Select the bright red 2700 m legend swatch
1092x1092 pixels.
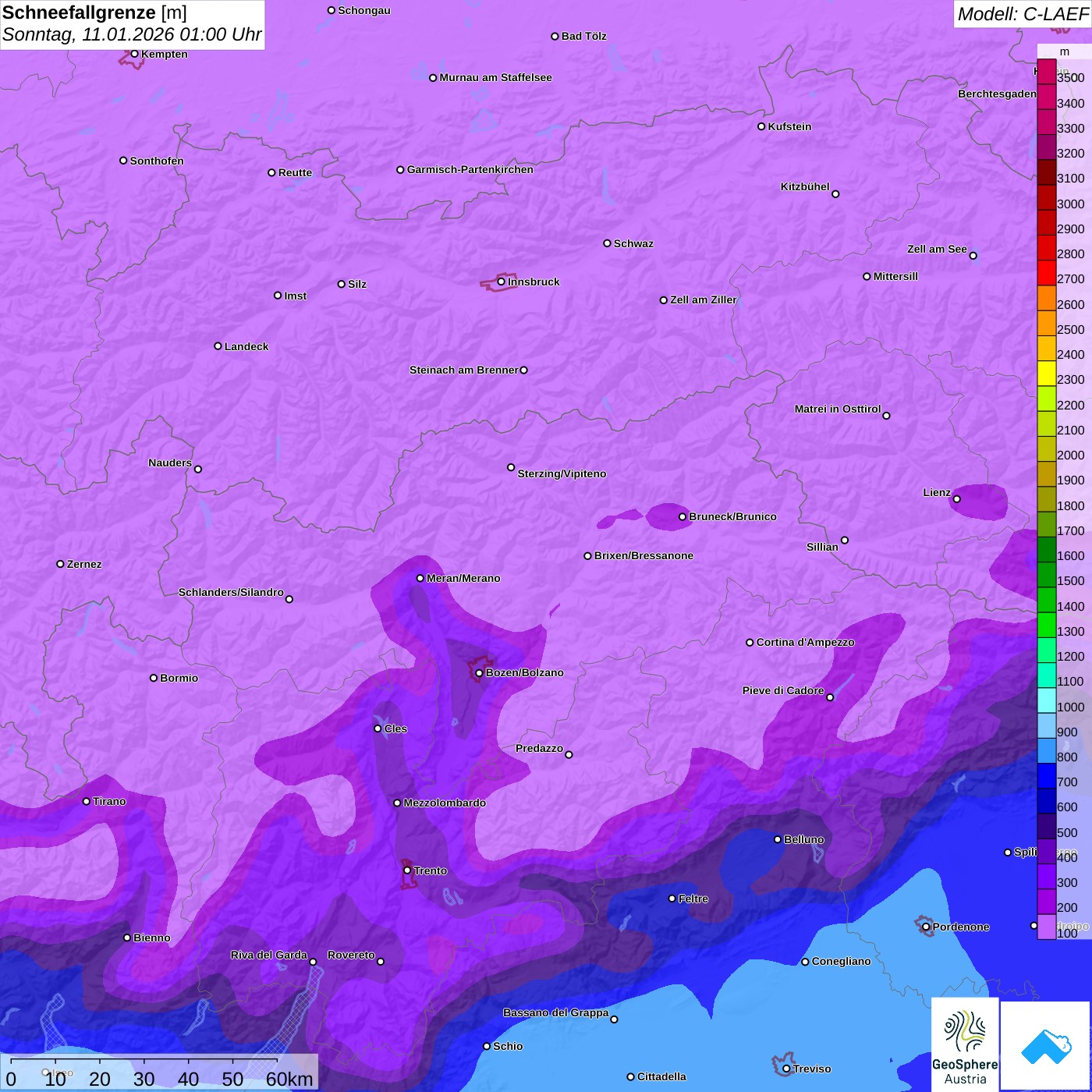click(x=1046, y=273)
